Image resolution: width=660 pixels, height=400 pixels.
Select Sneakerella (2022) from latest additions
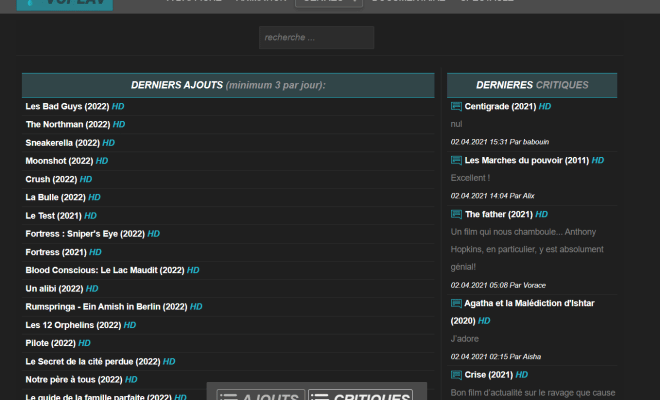[63, 143]
